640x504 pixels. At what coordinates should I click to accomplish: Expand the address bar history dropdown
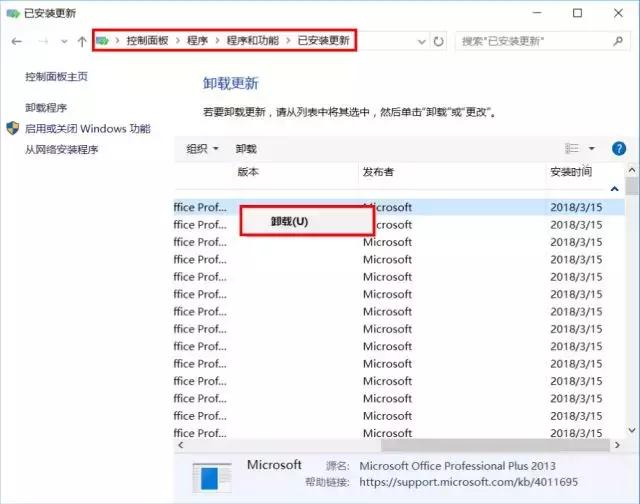(422, 41)
